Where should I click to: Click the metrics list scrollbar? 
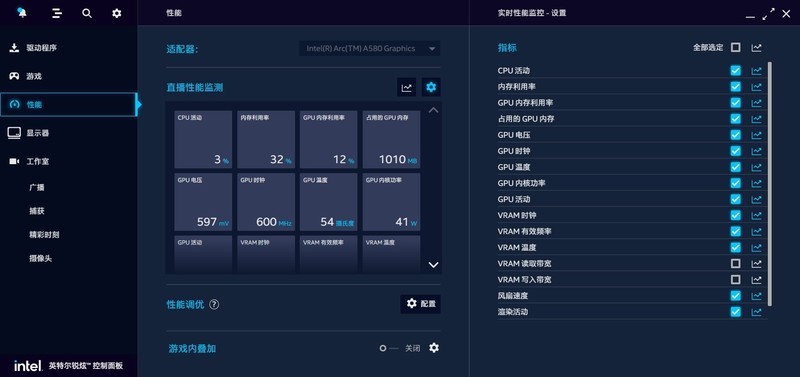coord(769,184)
